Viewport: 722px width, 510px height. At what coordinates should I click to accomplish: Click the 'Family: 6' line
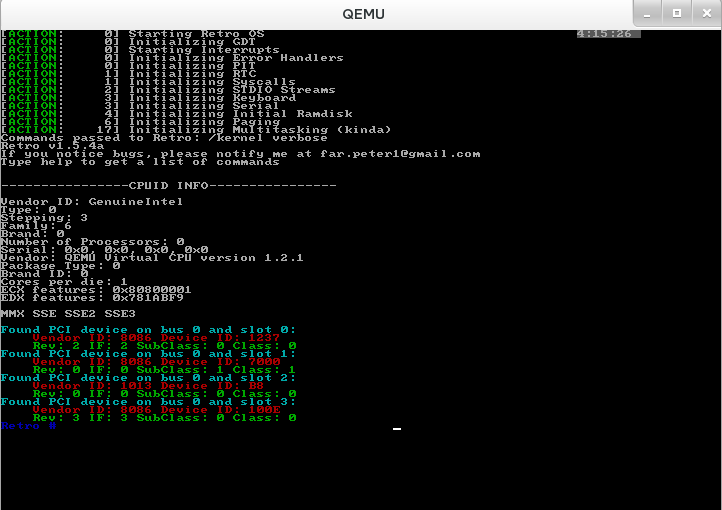pyautogui.click(x=36, y=226)
